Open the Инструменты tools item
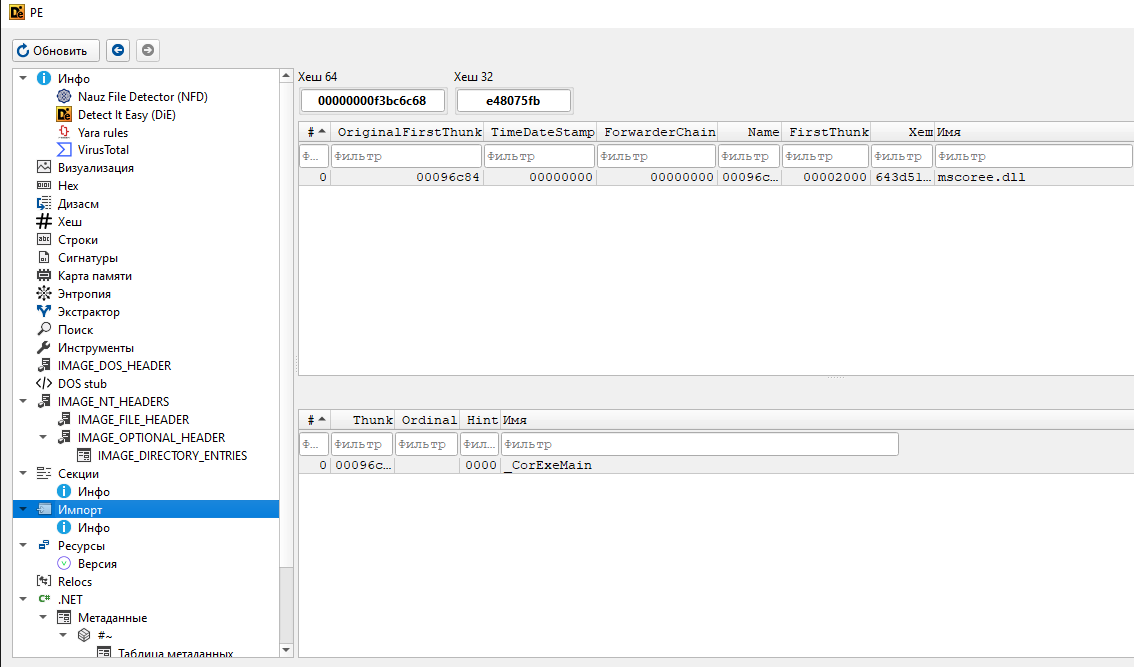 coord(95,348)
